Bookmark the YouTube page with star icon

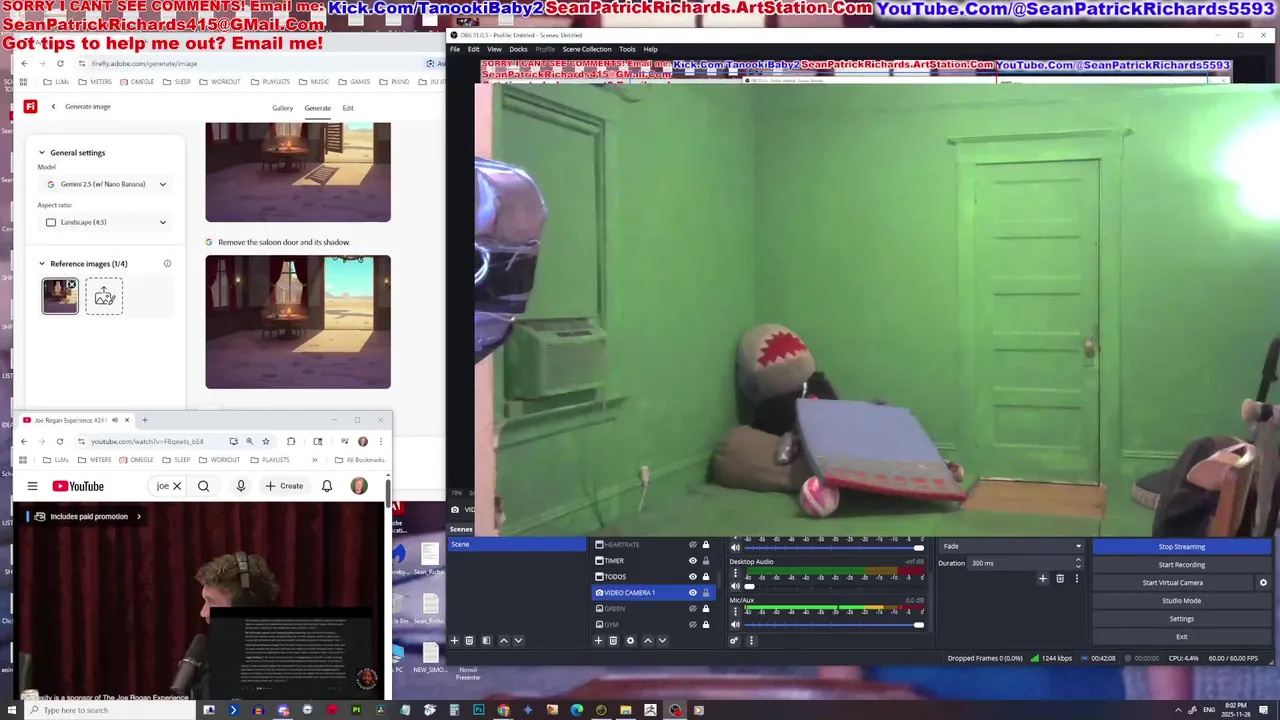coord(266,441)
